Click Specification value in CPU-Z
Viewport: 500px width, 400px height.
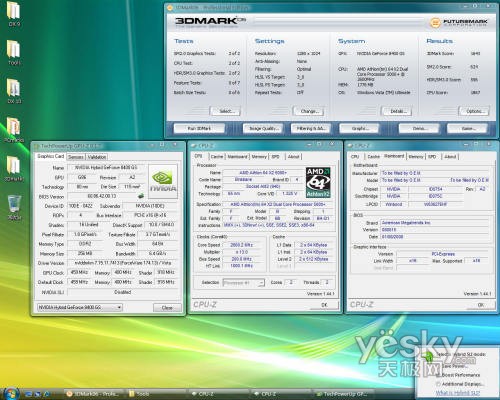[x=278, y=204]
